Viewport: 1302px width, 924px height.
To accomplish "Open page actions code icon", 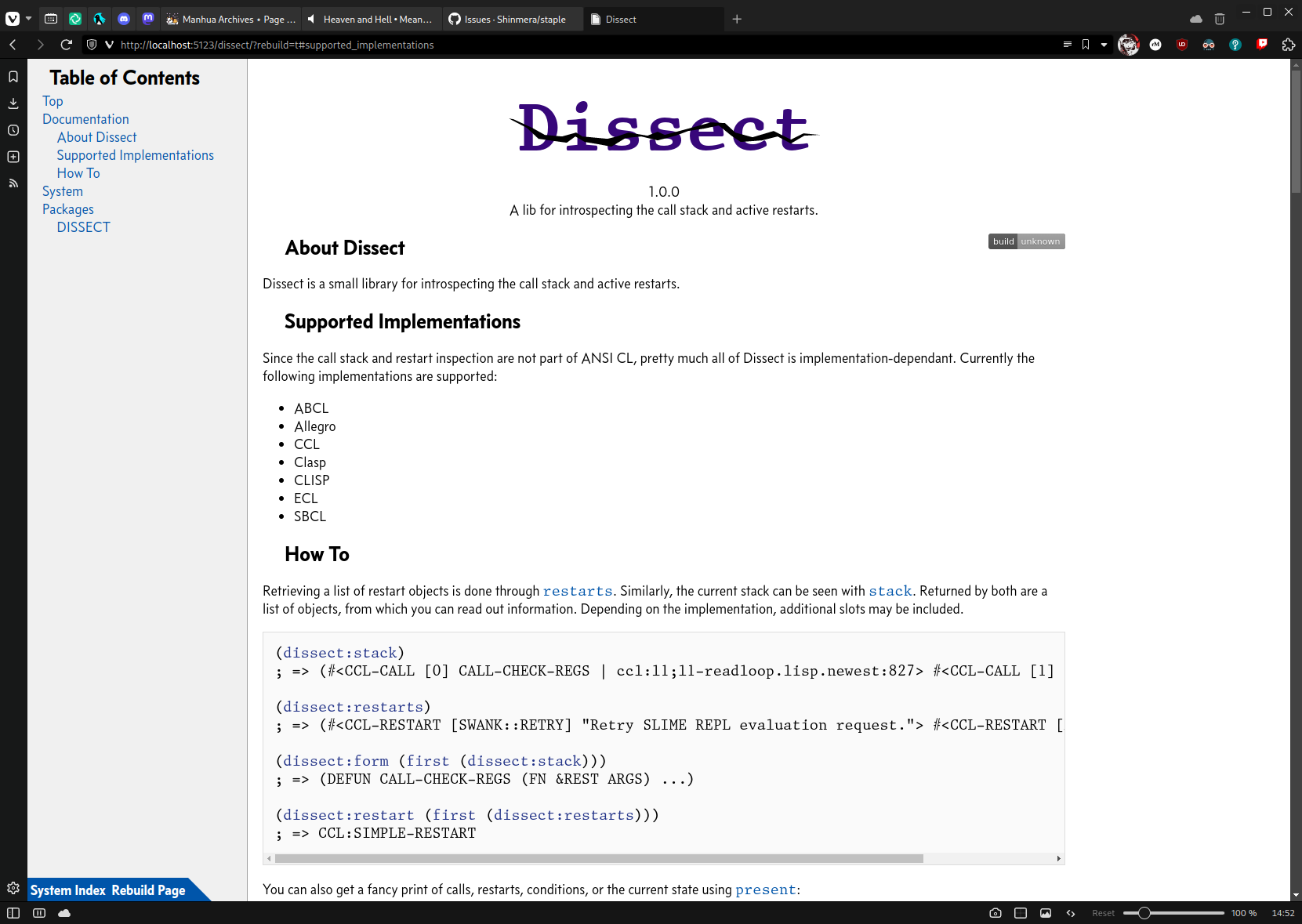I will click(1071, 913).
